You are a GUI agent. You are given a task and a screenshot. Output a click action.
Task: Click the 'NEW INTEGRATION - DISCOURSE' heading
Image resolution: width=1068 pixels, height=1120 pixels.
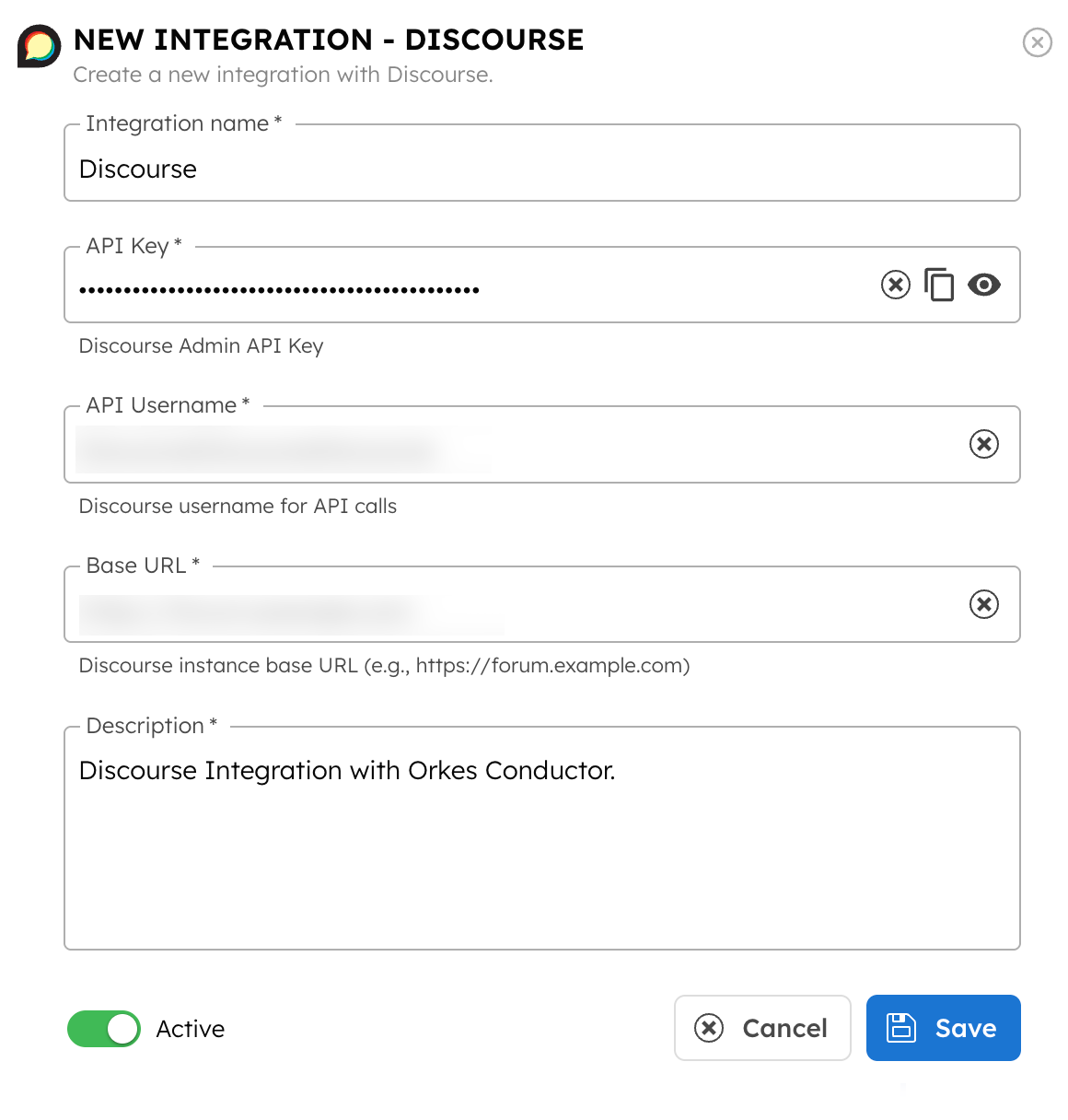pos(329,40)
